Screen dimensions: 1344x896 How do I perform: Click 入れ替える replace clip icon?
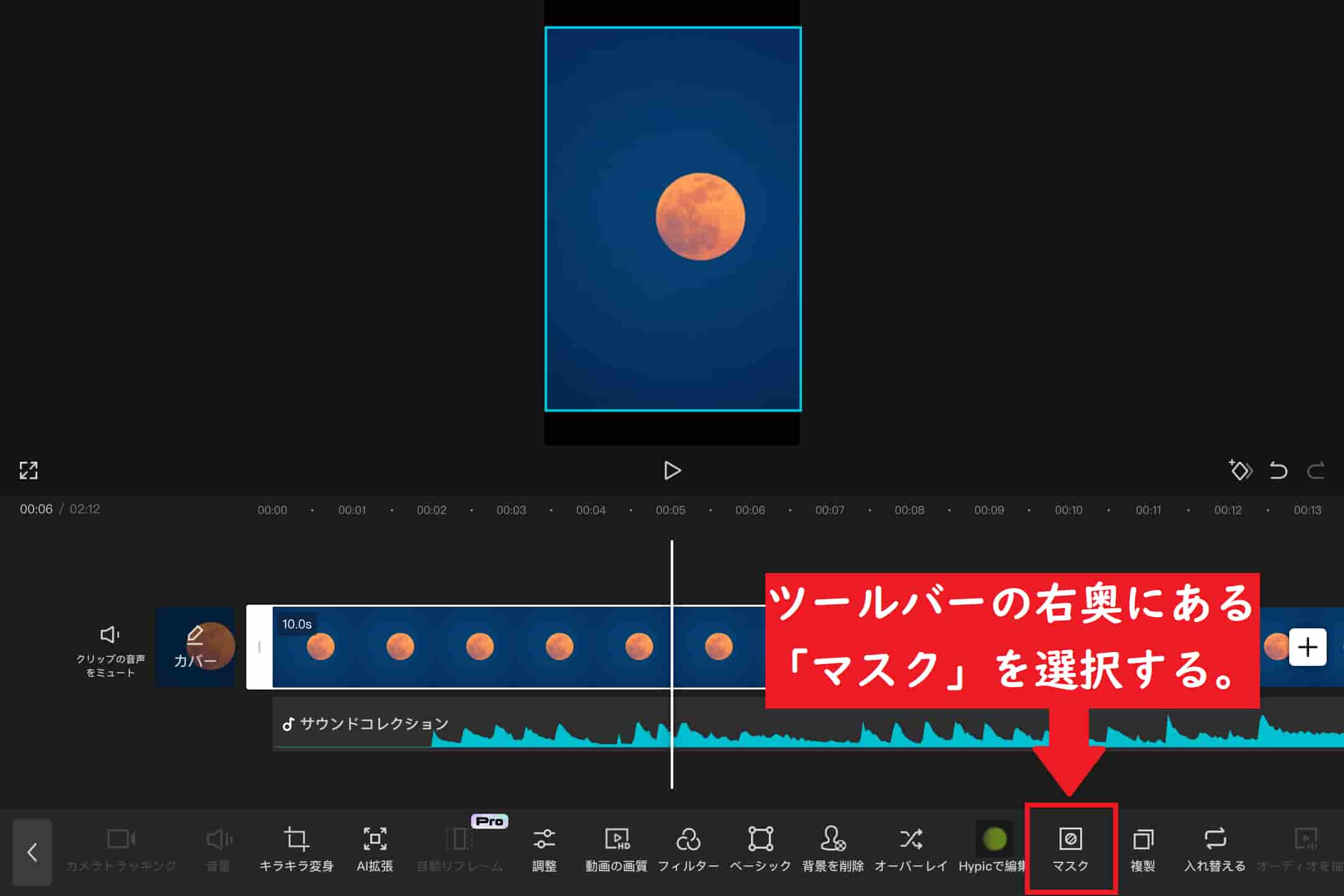[x=1215, y=847]
